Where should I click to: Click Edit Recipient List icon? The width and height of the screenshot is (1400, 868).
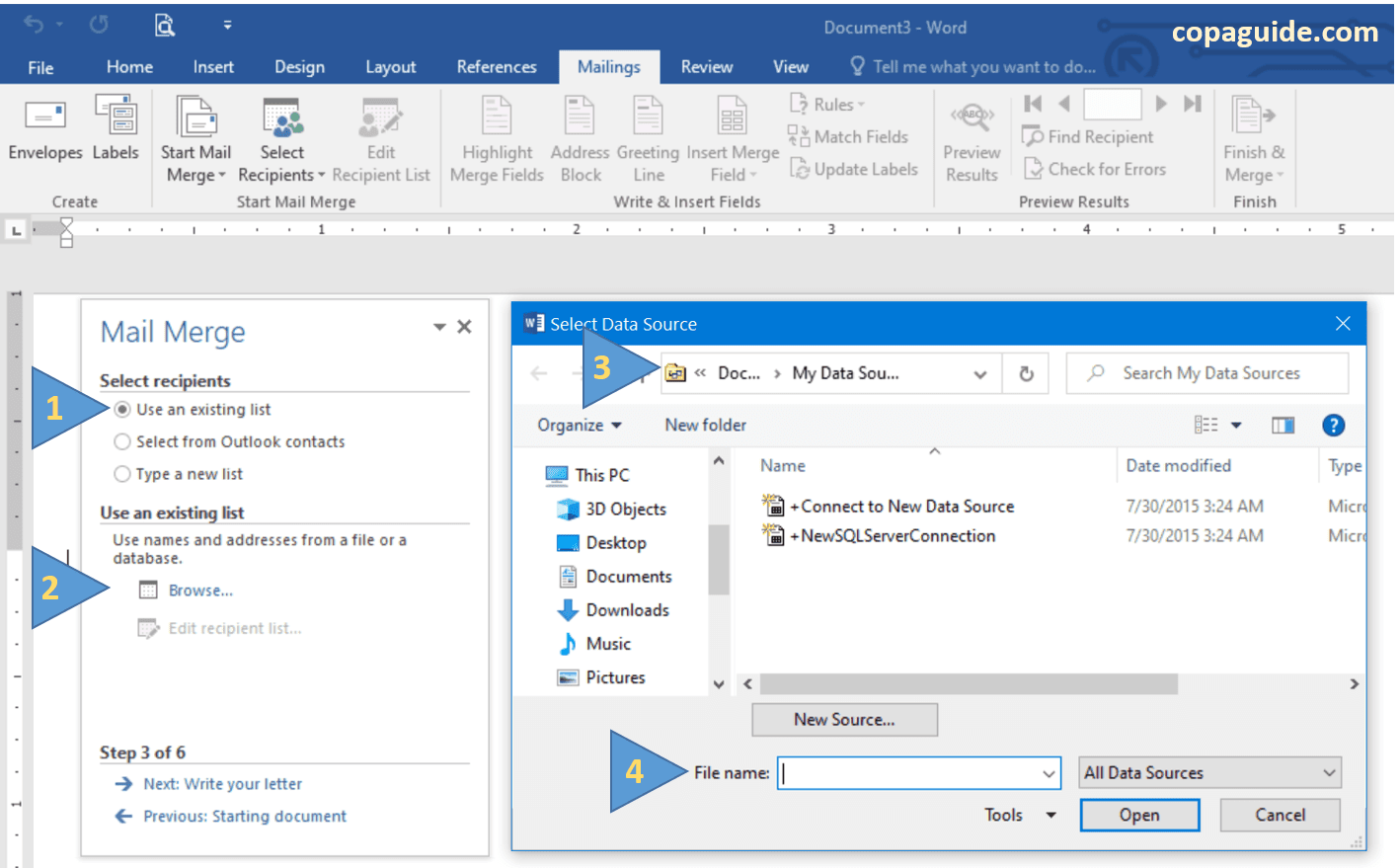(381, 117)
